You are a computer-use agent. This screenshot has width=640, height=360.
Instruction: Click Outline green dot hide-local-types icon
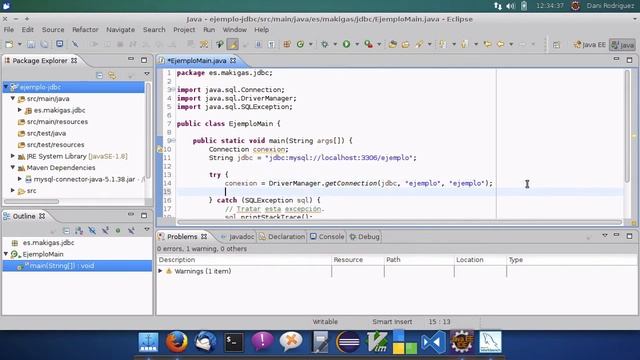(x=118, y=231)
